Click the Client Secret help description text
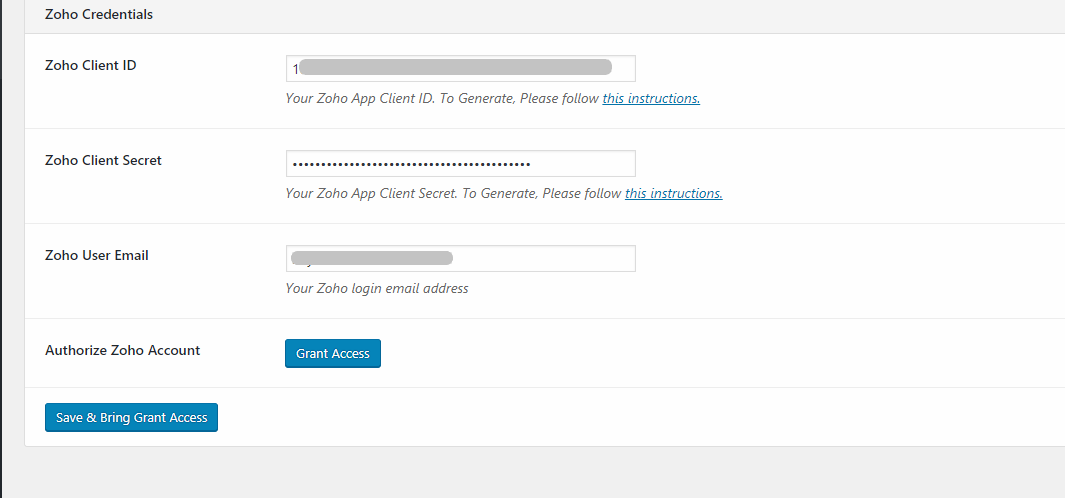 click(453, 194)
